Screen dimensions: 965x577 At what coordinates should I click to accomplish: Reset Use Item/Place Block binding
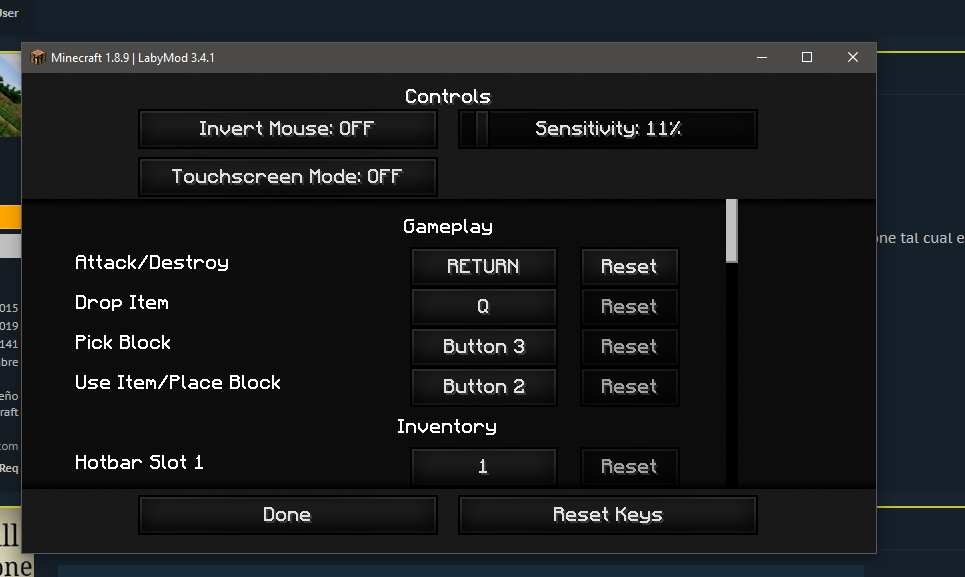(630, 387)
